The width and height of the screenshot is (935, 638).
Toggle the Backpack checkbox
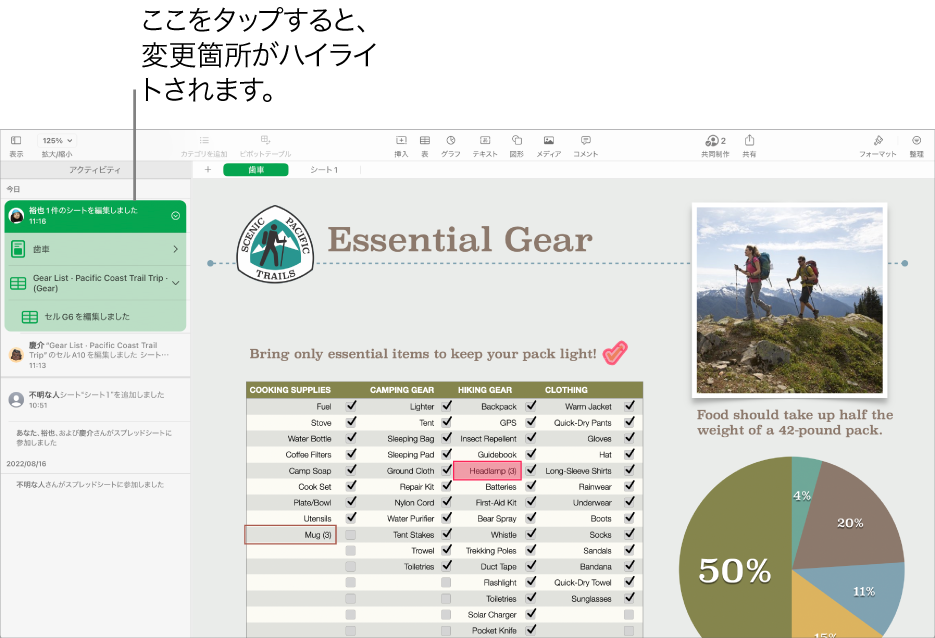pyautogui.click(x=531, y=405)
